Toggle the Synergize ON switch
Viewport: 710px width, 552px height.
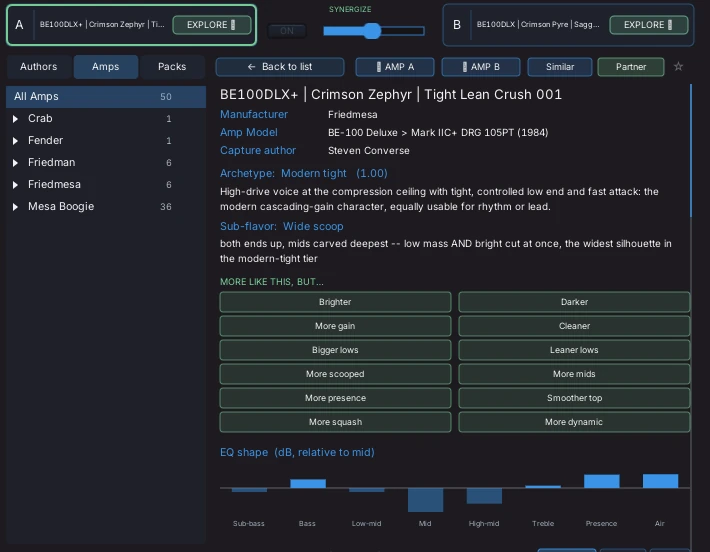pyautogui.click(x=287, y=31)
